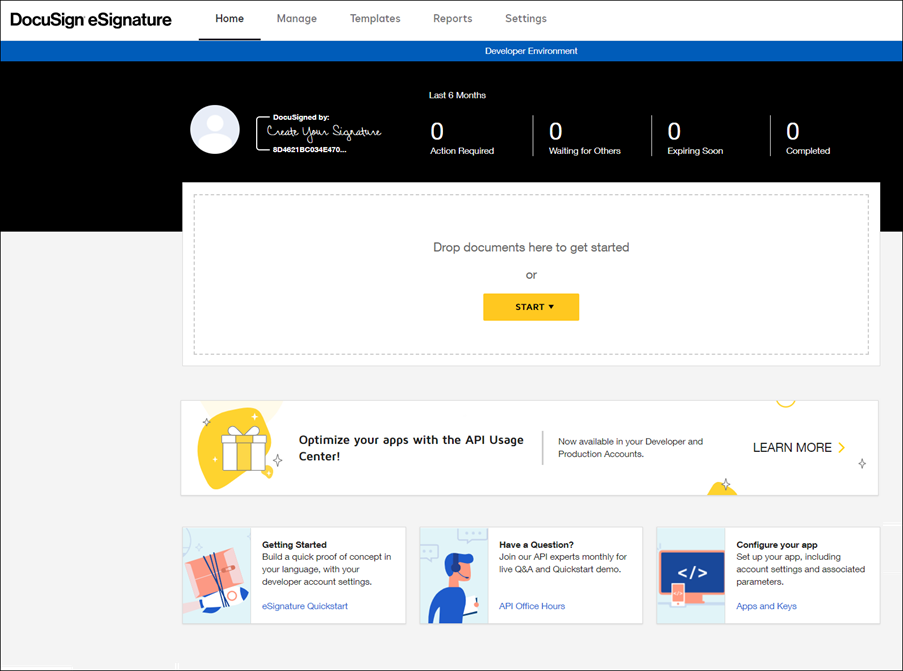This screenshot has width=903, height=671.
Task: Go to the Reports section
Action: pyautogui.click(x=452, y=18)
